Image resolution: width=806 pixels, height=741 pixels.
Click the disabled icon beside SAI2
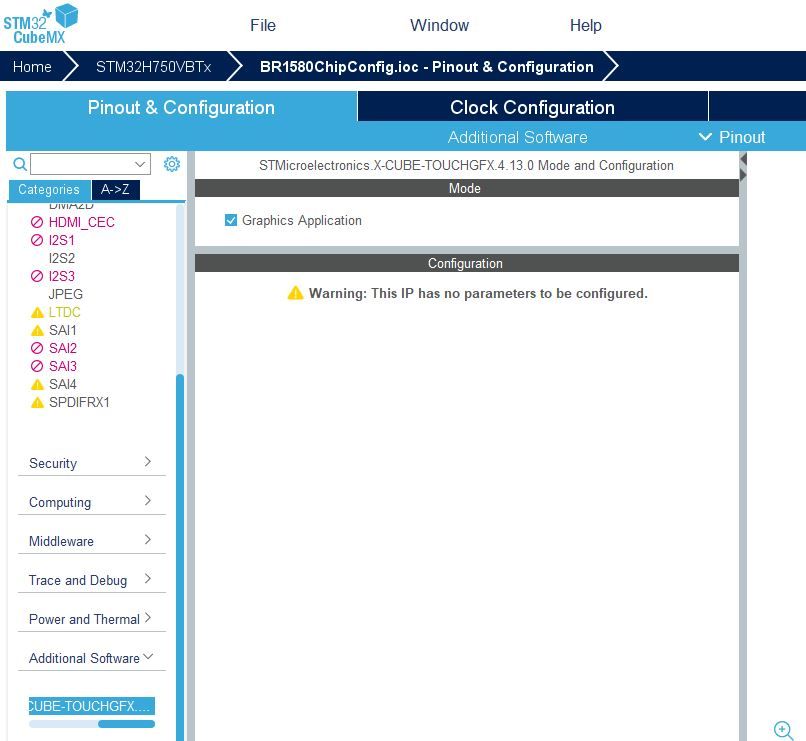pos(37,348)
